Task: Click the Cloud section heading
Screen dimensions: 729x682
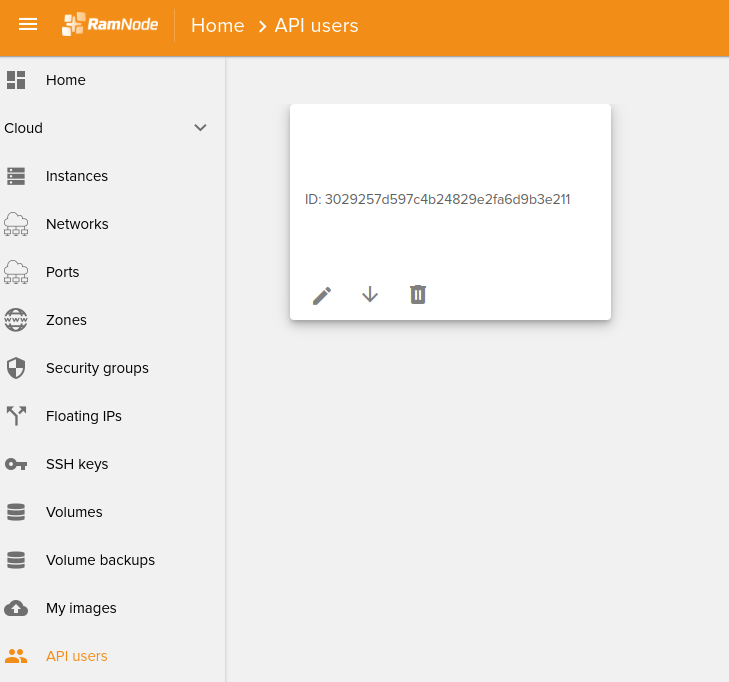Action: click(x=23, y=128)
